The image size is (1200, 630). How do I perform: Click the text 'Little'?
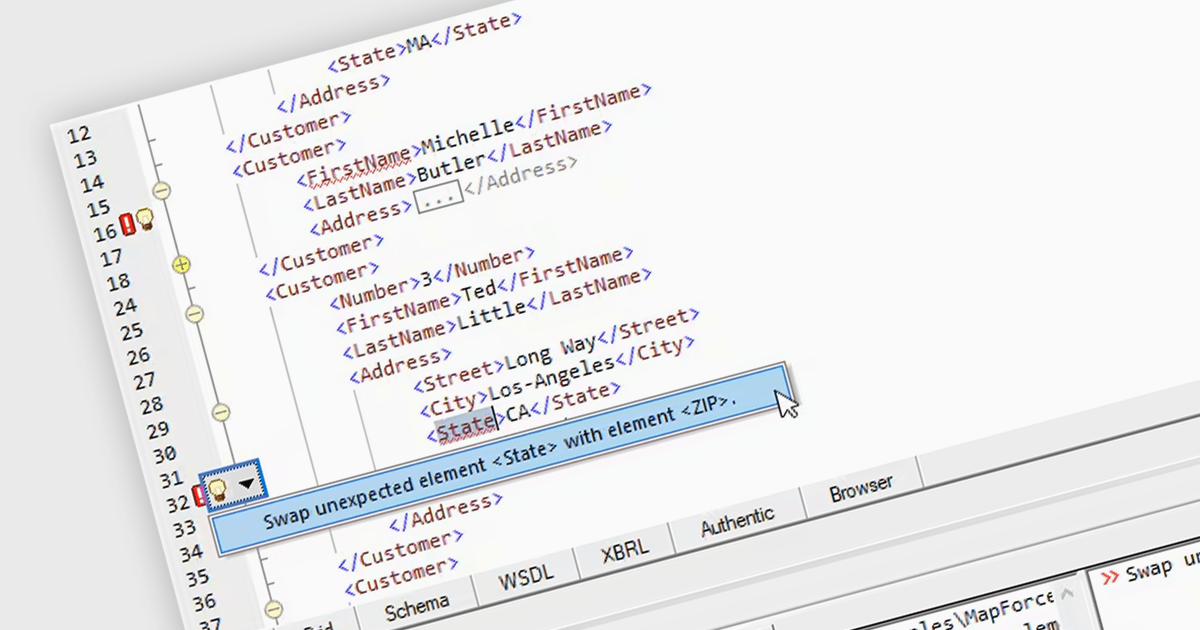coord(491,317)
